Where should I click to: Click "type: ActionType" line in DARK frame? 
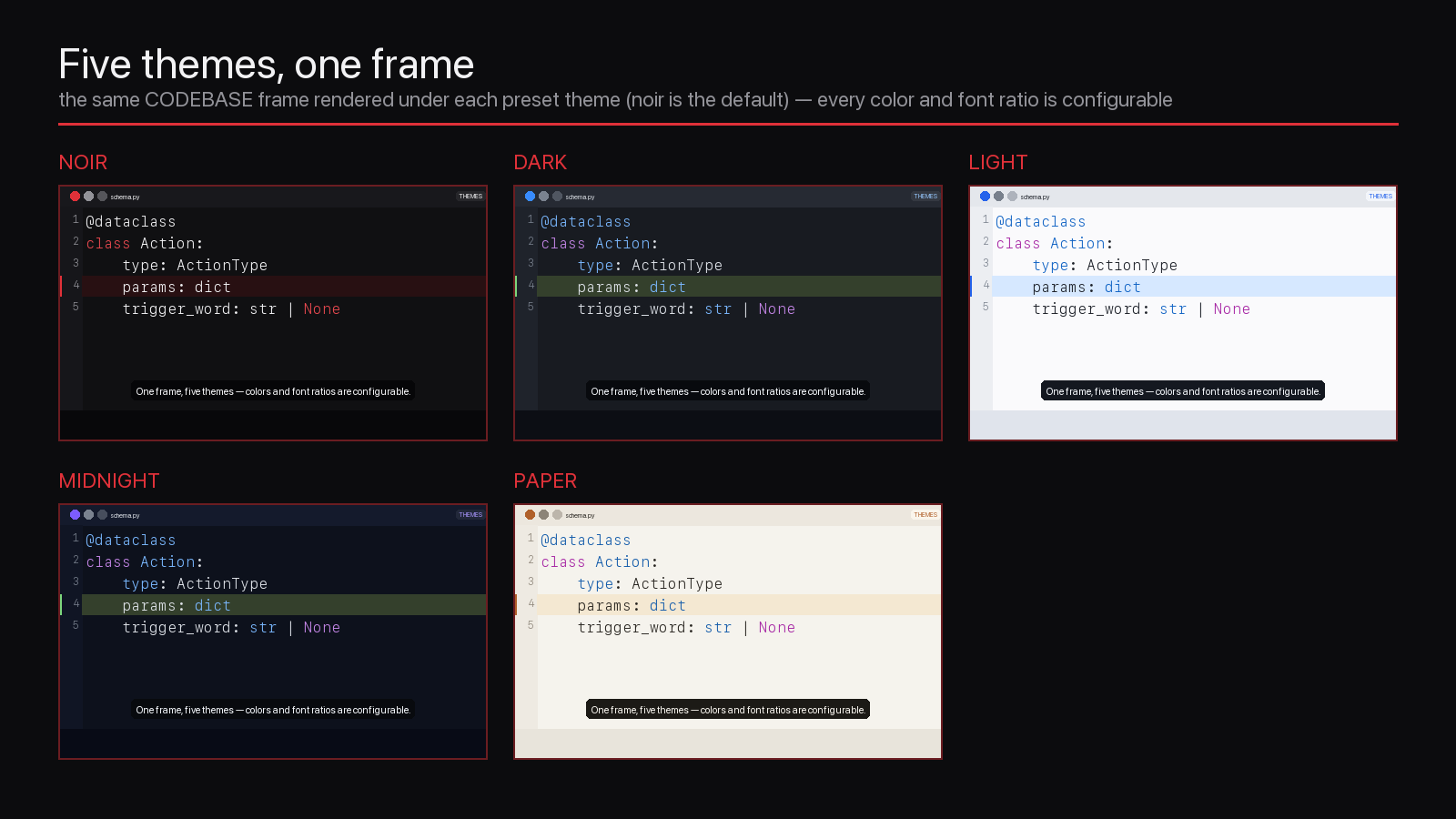tap(650, 265)
